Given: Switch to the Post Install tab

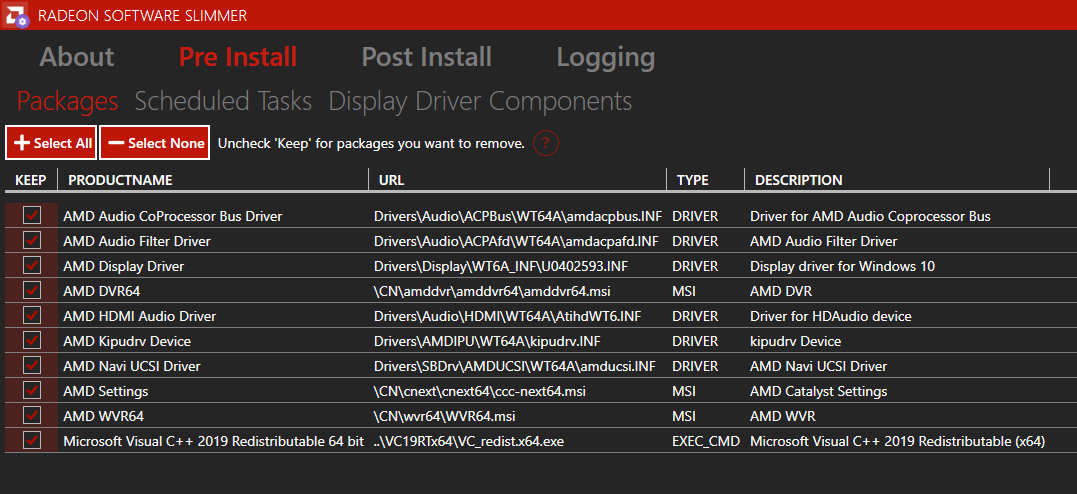Looking at the screenshot, I should point(426,57).
